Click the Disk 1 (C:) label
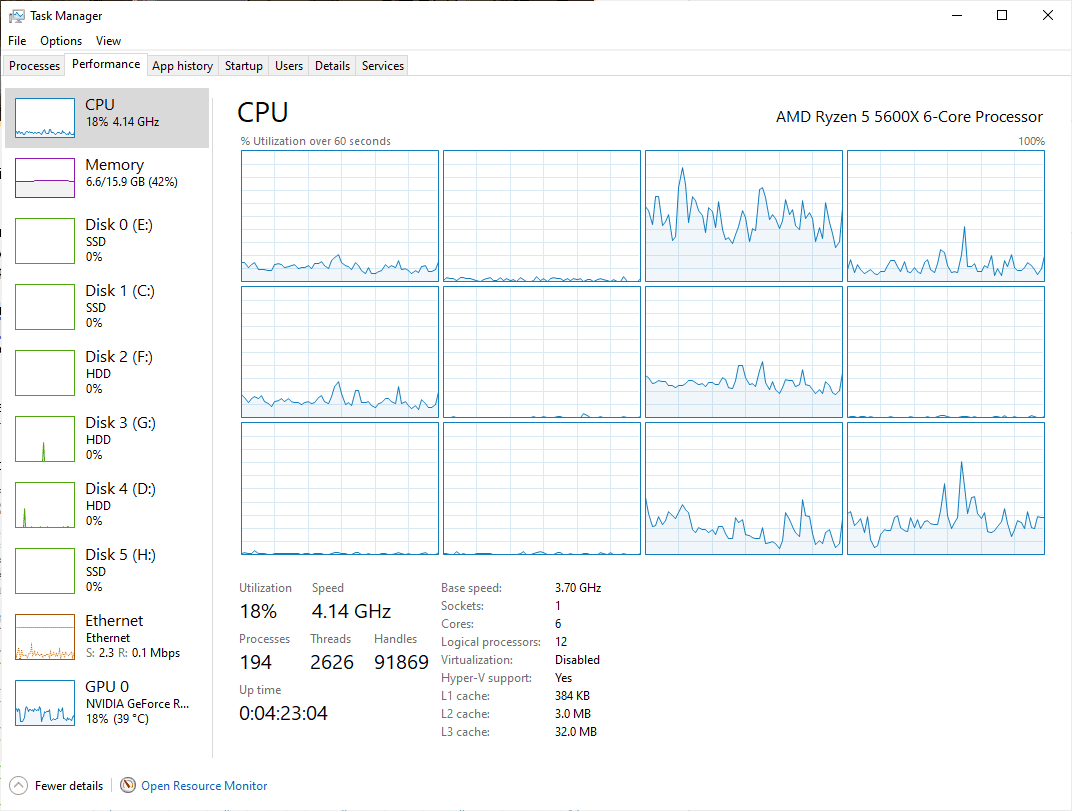 tap(120, 291)
